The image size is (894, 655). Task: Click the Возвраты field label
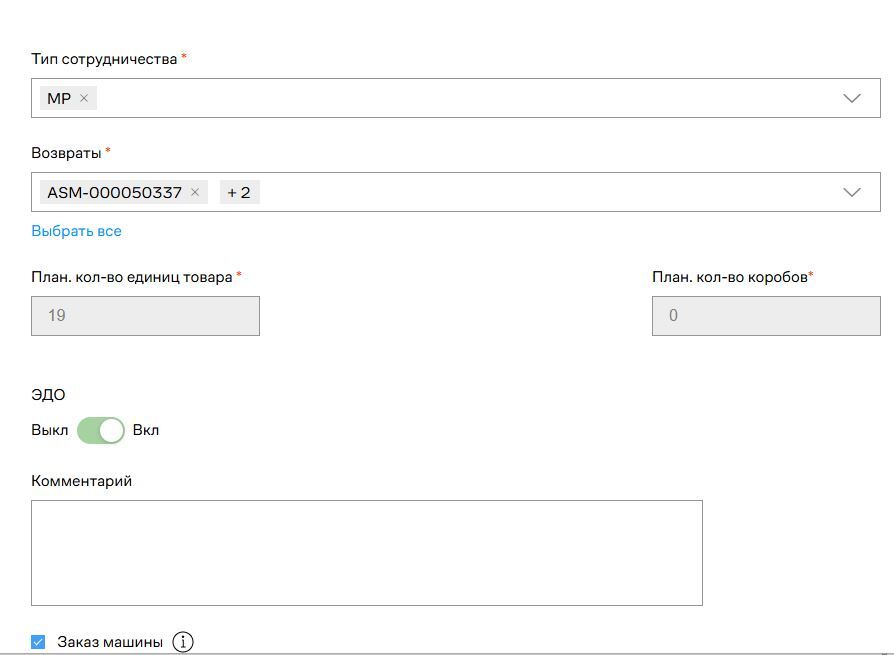(66, 153)
